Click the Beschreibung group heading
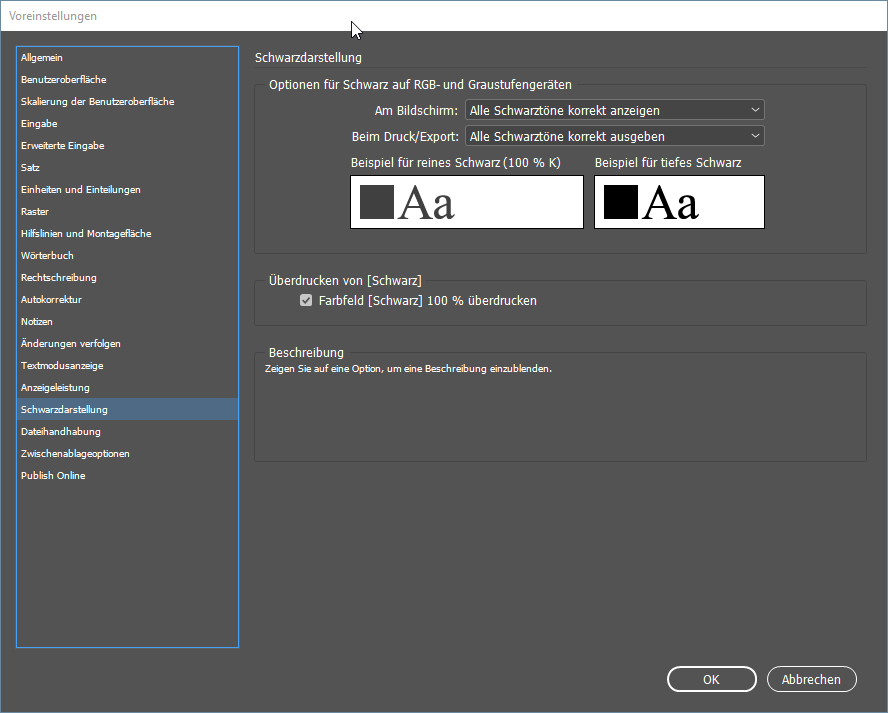Screen dimensions: 888x713 [x=306, y=353]
